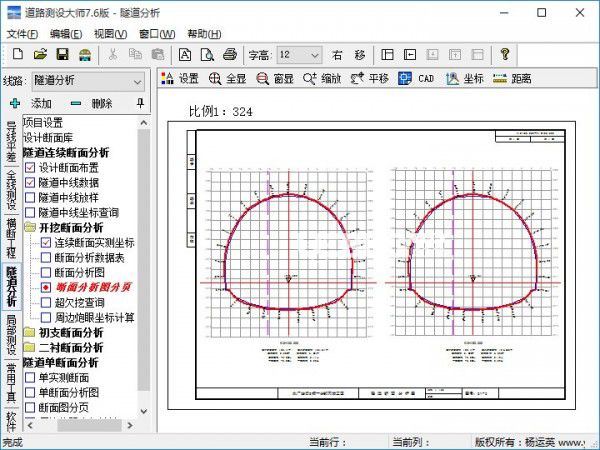
Task: Toggle 连续断面实测坐标 checkbox
Action: pos(46,243)
